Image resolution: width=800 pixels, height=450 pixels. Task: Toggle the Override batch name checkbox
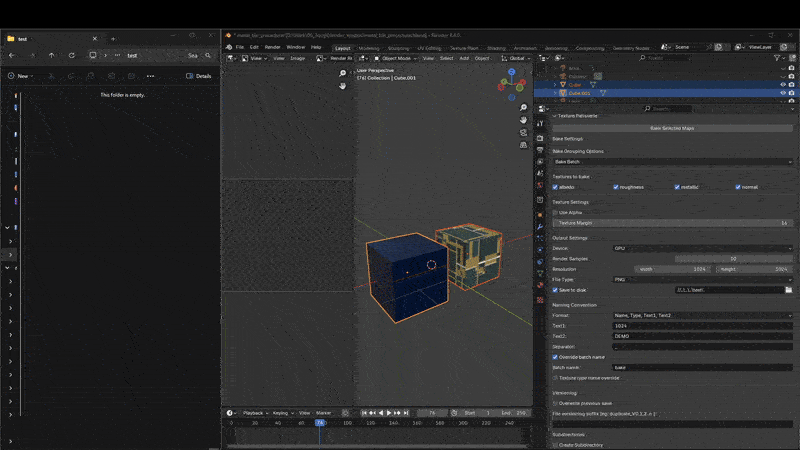(x=555, y=357)
